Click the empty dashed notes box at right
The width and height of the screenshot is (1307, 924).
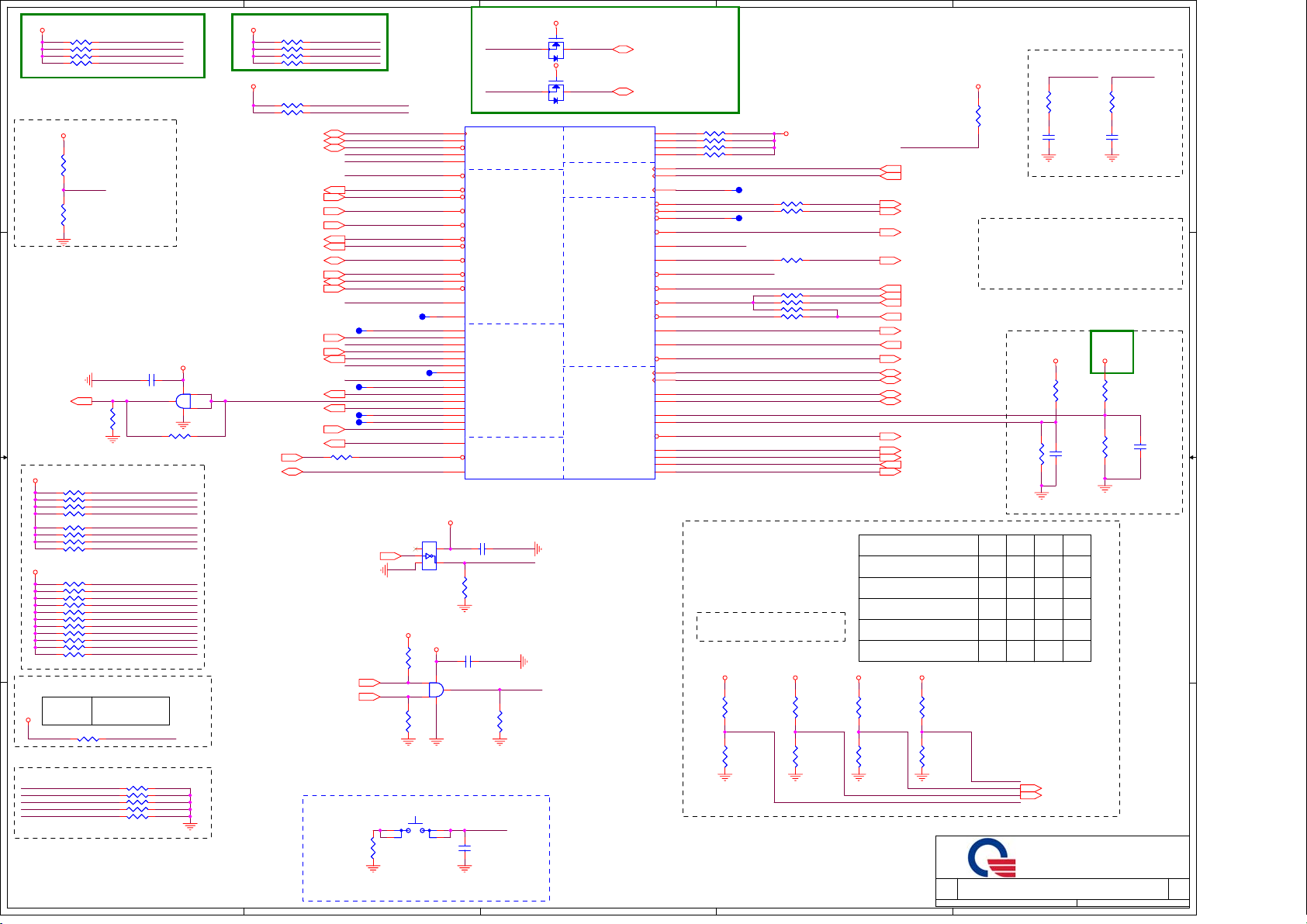(x=1081, y=254)
